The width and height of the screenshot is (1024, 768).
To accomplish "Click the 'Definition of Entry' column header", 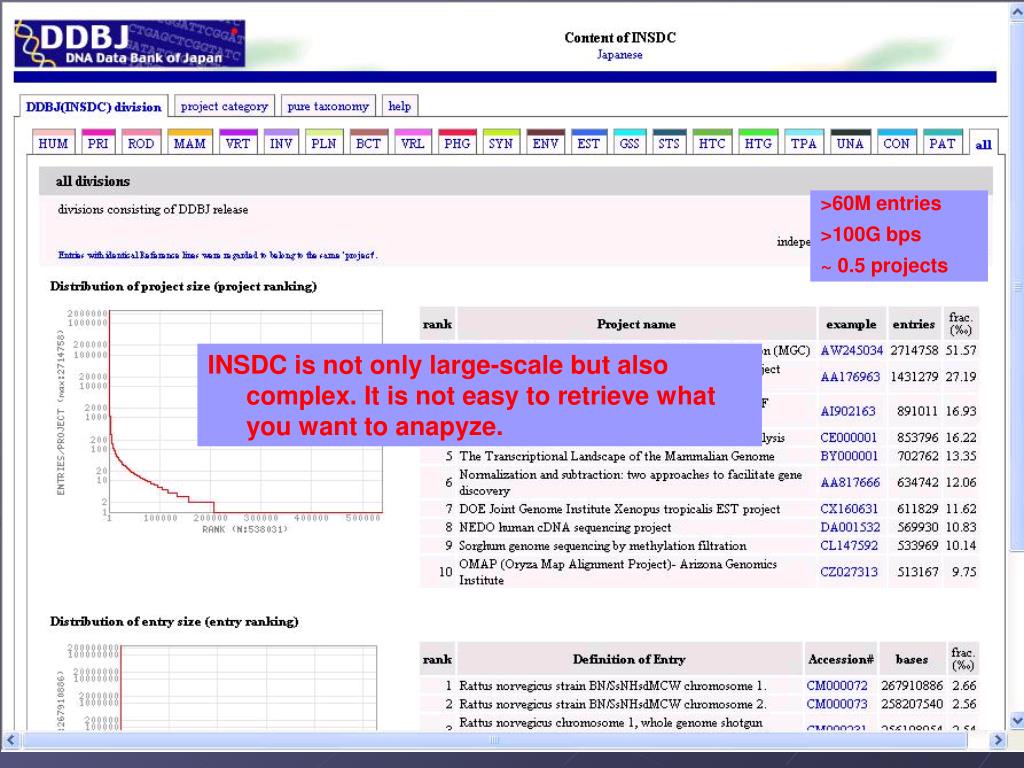I will point(629,659).
